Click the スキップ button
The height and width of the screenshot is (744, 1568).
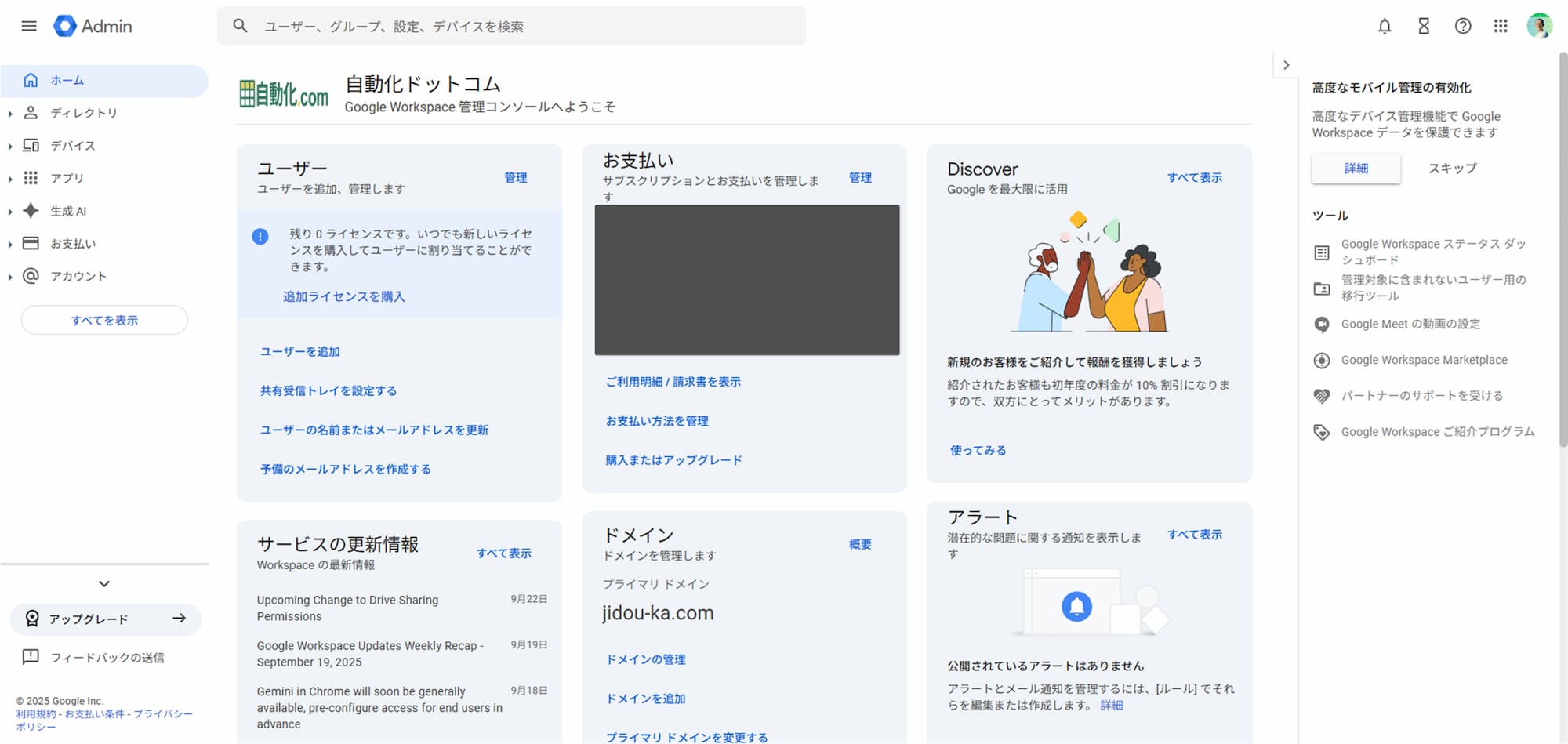(1452, 169)
